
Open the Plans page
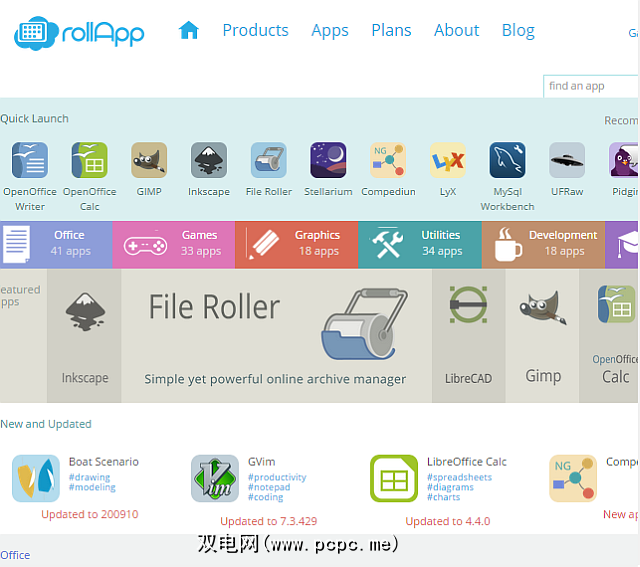pyautogui.click(x=391, y=30)
